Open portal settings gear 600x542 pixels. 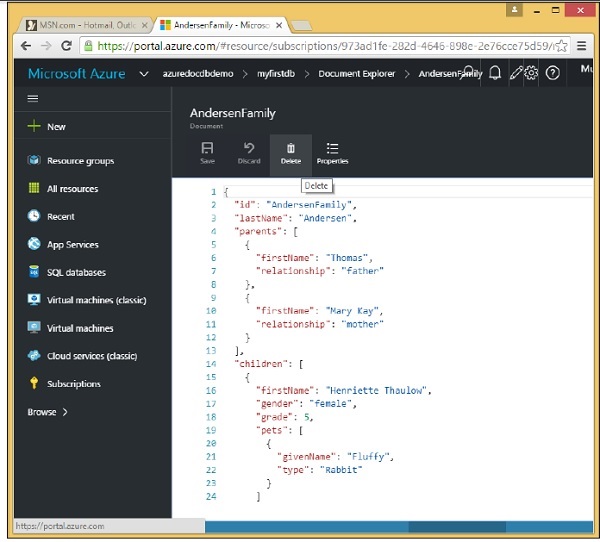[532, 73]
